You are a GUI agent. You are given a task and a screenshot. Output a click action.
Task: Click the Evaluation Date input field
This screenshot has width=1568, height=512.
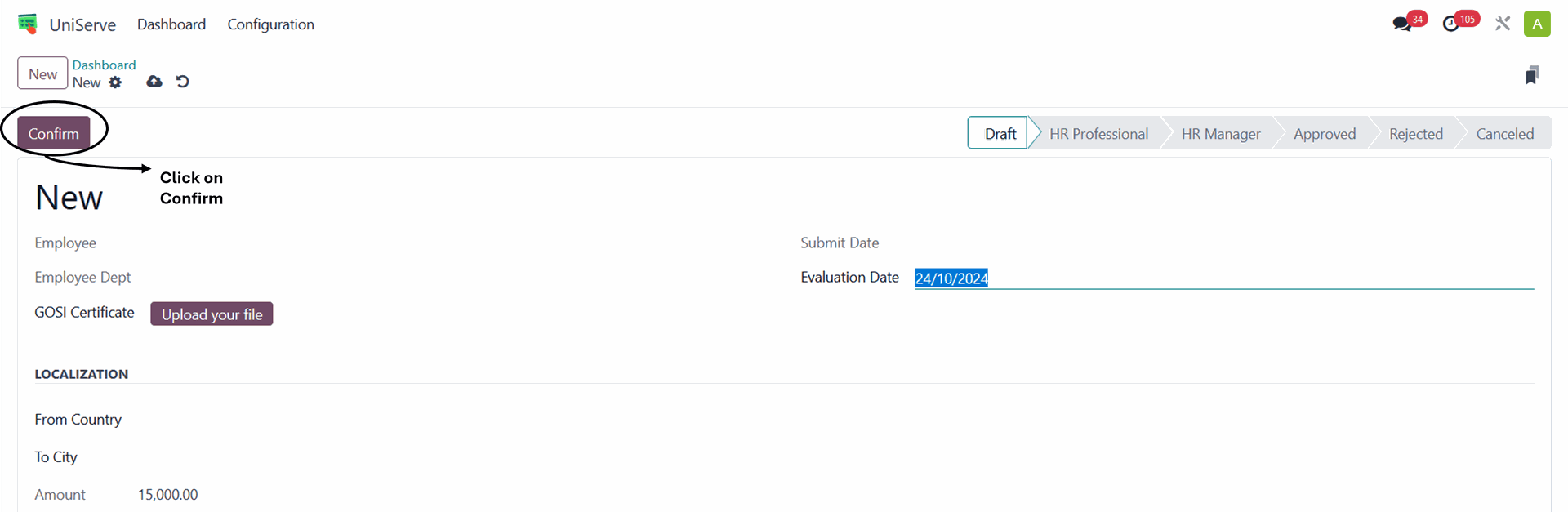[1223, 278]
